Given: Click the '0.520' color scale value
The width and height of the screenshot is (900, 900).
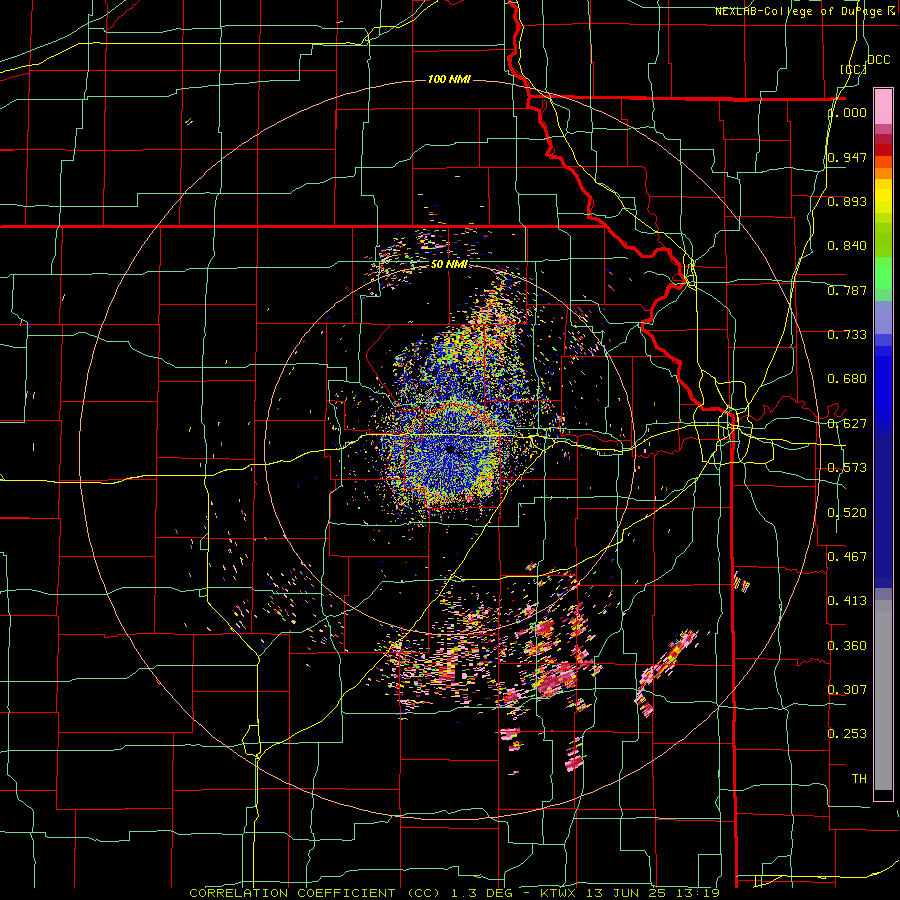Looking at the screenshot, I should pyautogui.click(x=847, y=513).
